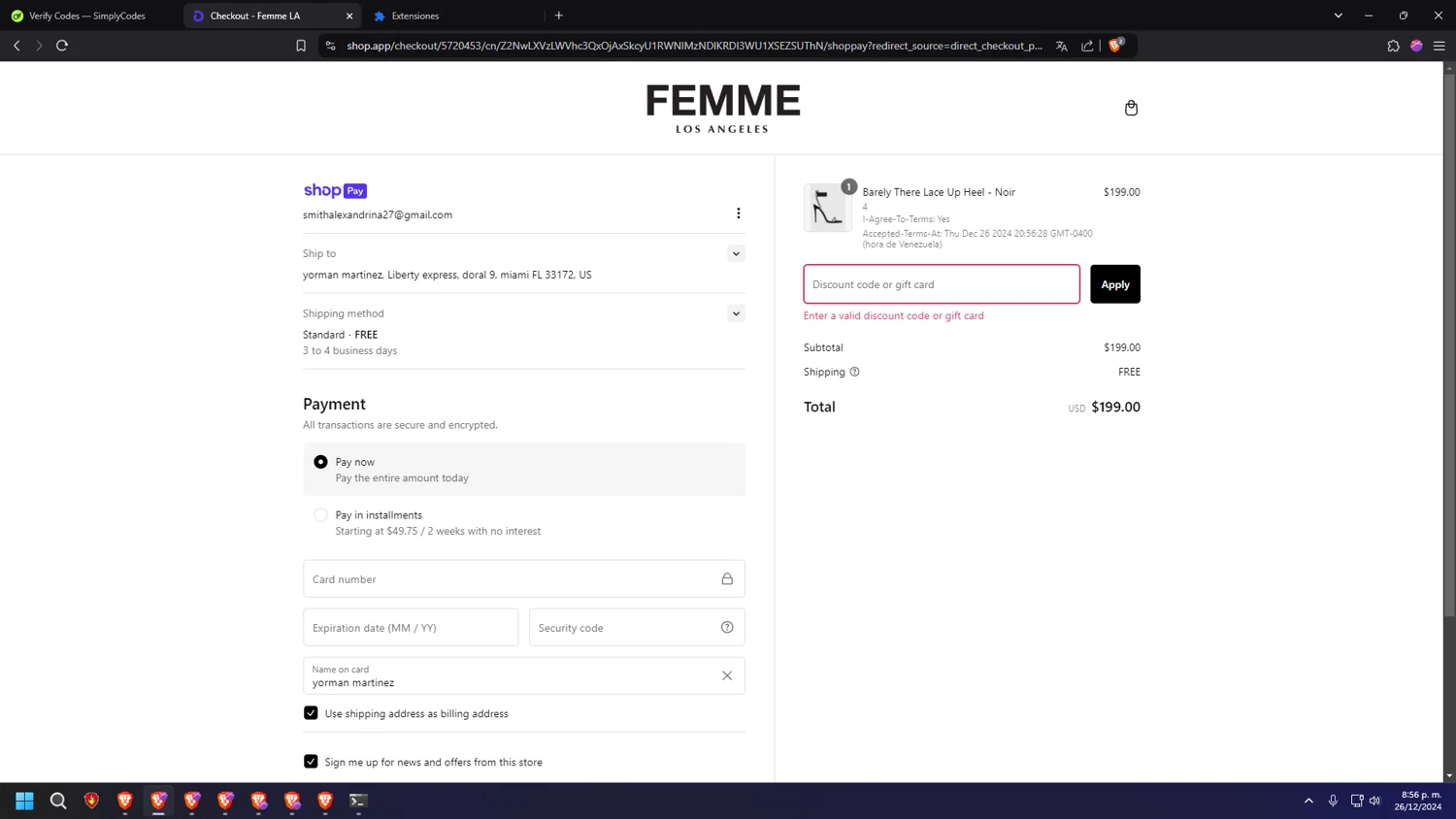Open Brave Shields icon
Viewport: 1456px width, 819px height.
(1116, 45)
